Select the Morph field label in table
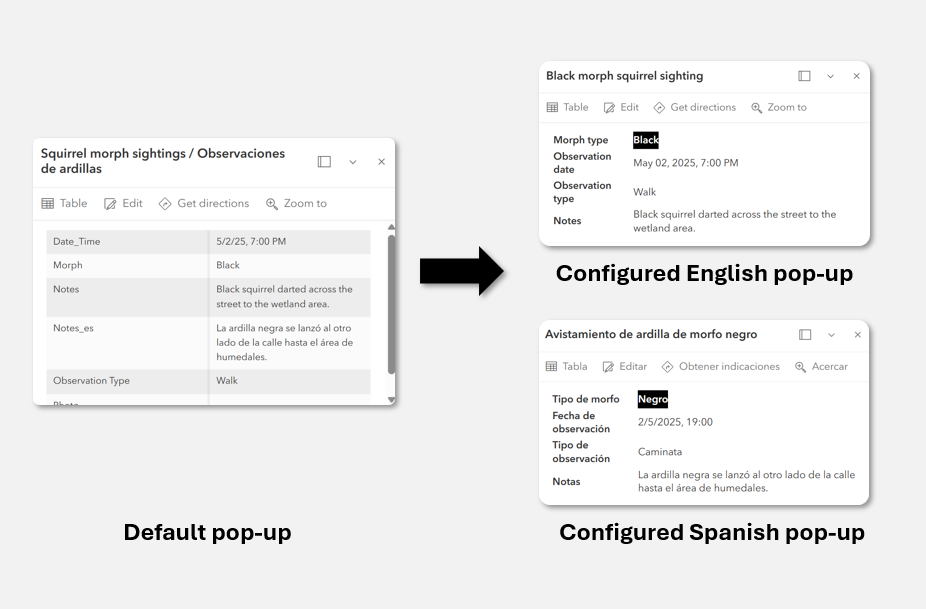926x609 pixels. pos(68,265)
